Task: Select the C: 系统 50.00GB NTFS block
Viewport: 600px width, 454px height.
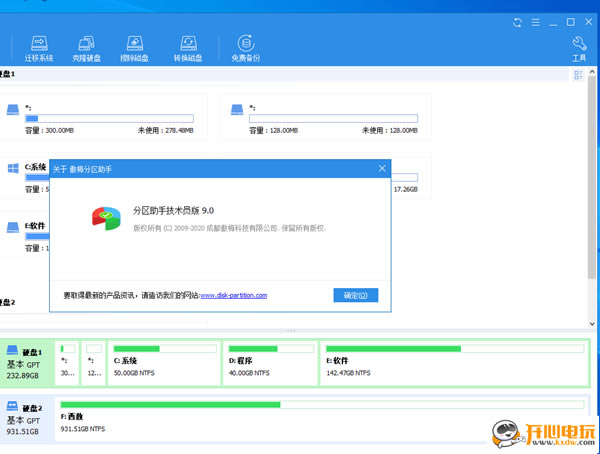Action: (165, 362)
